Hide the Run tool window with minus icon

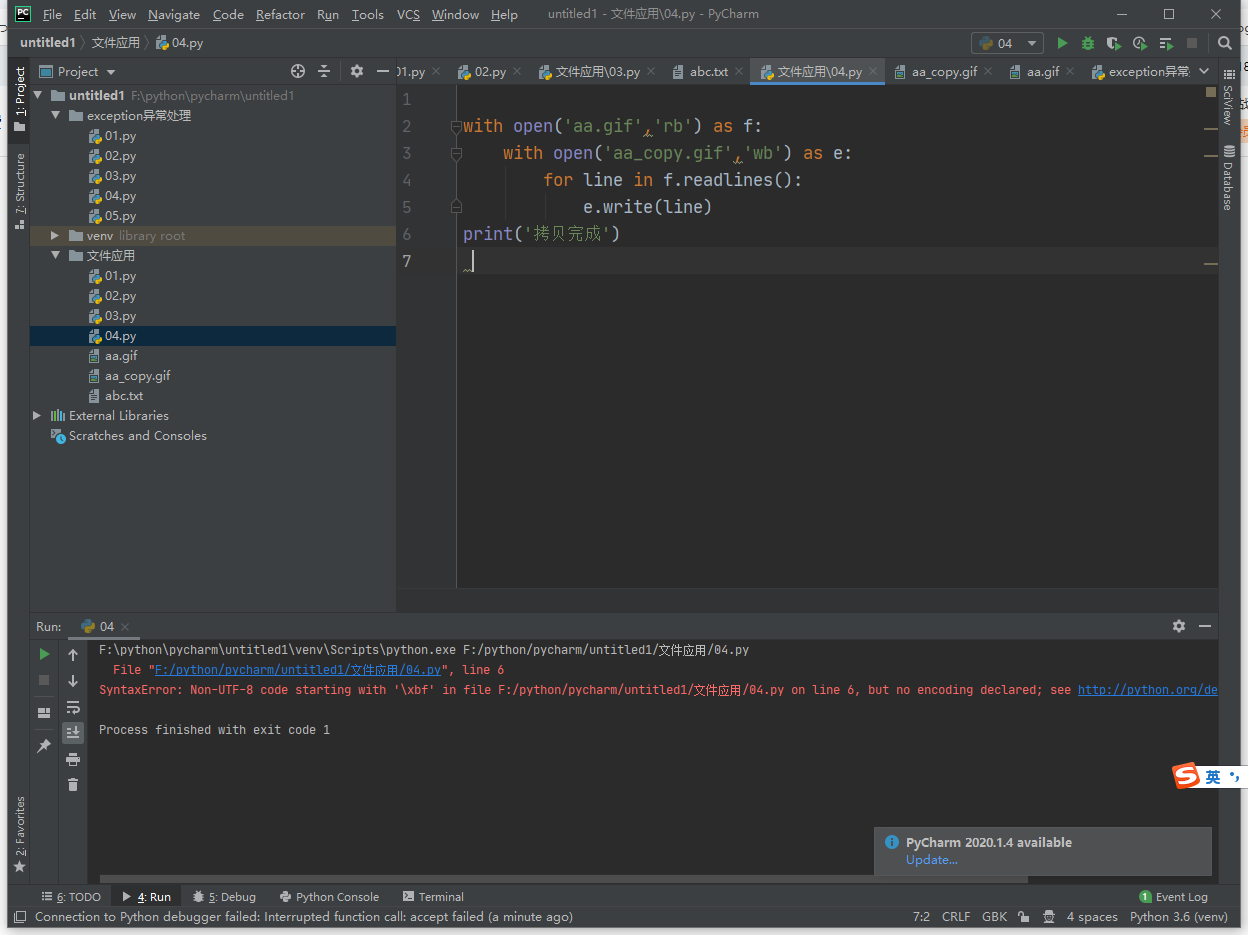click(x=1204, y=626)
